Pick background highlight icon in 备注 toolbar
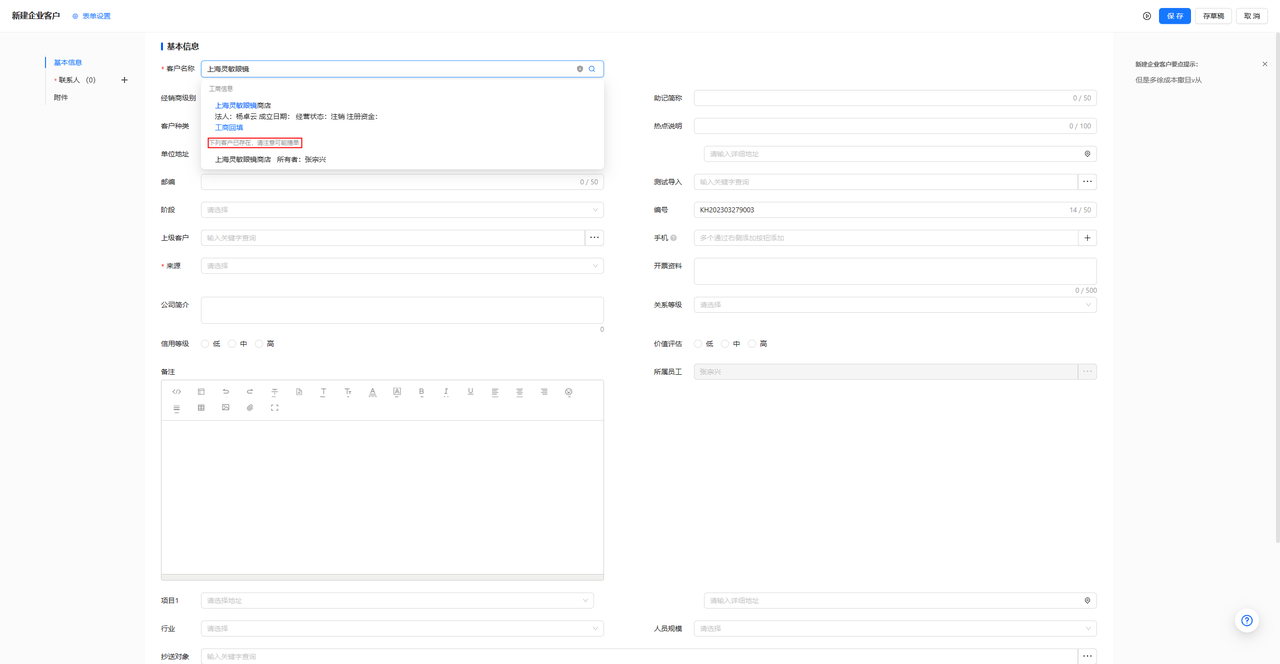 click(397, 392)
